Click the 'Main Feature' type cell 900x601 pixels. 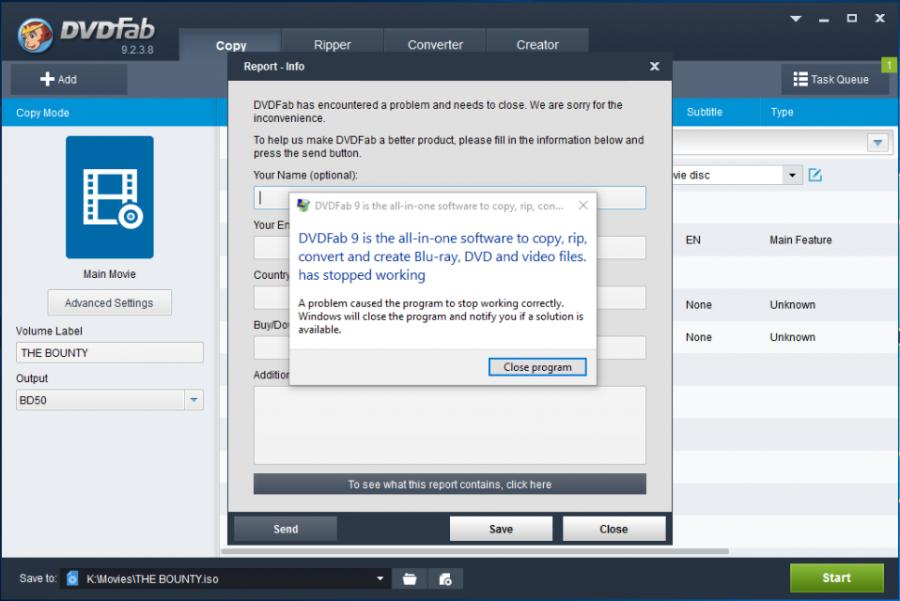(800, 240)
